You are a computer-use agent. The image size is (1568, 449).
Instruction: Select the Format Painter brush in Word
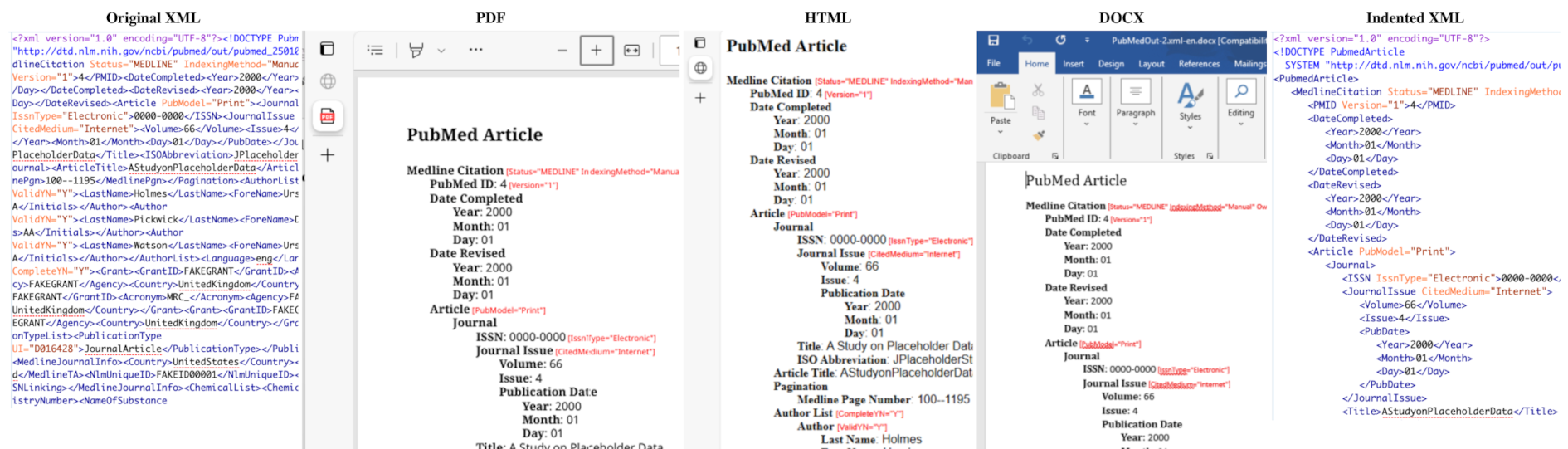(x=1038, y=134)
